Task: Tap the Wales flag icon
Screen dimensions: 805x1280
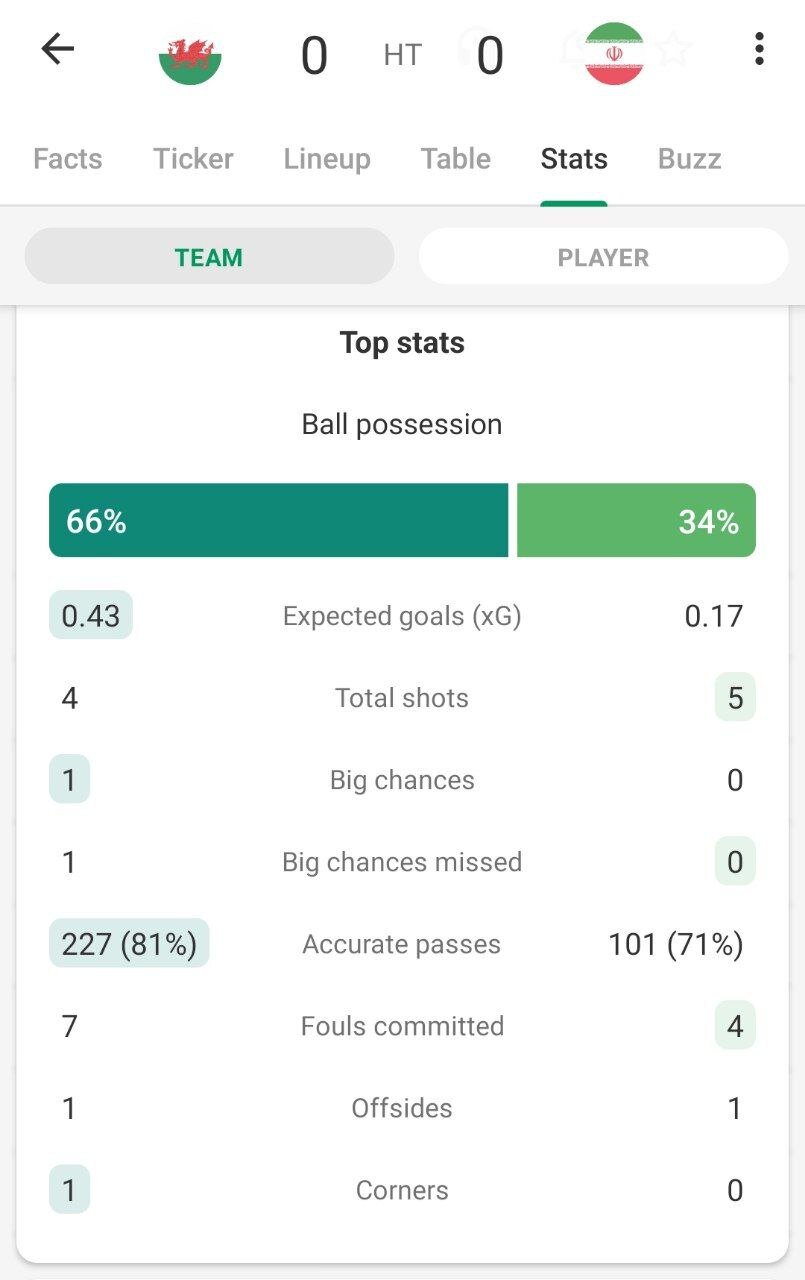Action: point(190,55)
